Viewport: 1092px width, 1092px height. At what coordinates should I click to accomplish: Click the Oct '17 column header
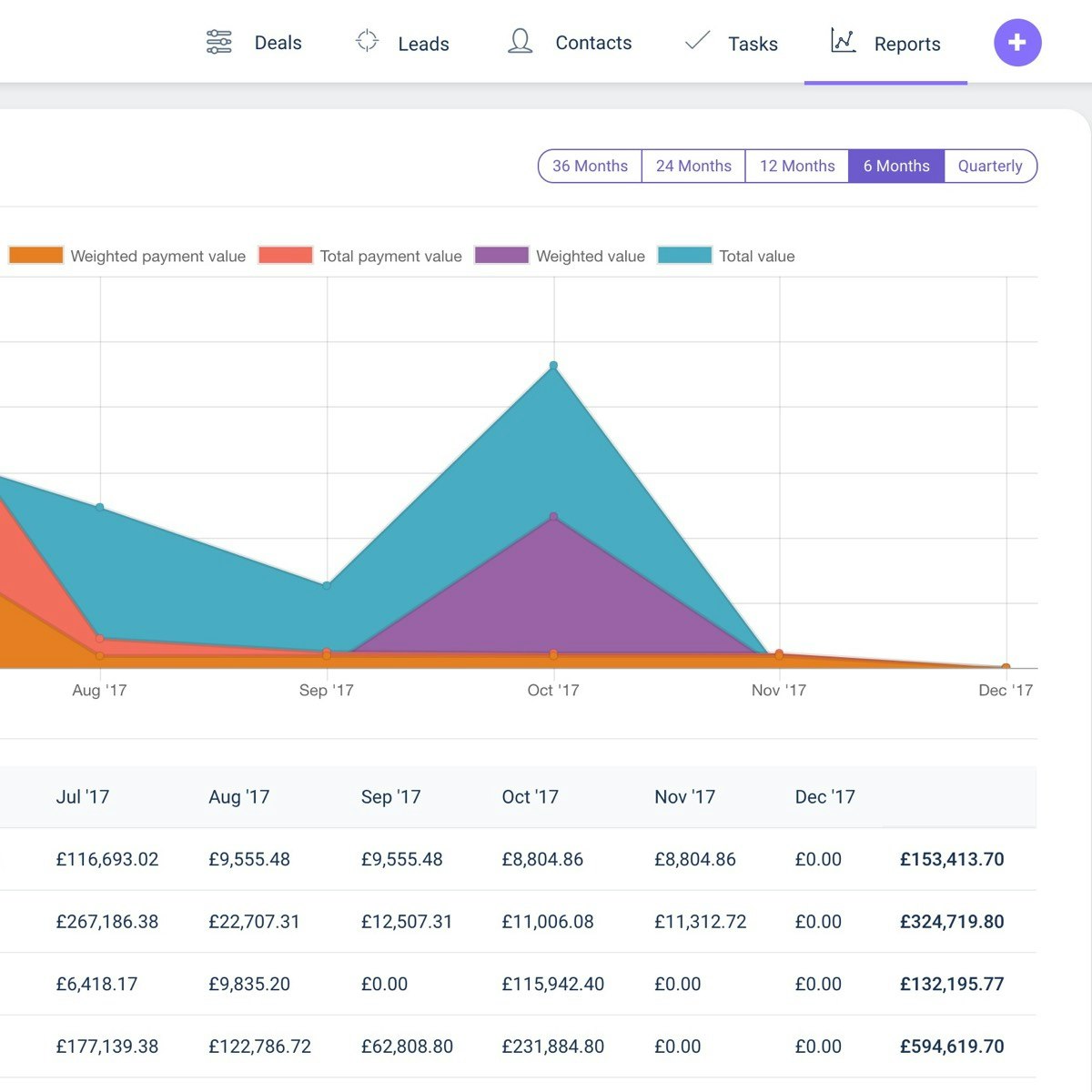[x=530, y=796]
